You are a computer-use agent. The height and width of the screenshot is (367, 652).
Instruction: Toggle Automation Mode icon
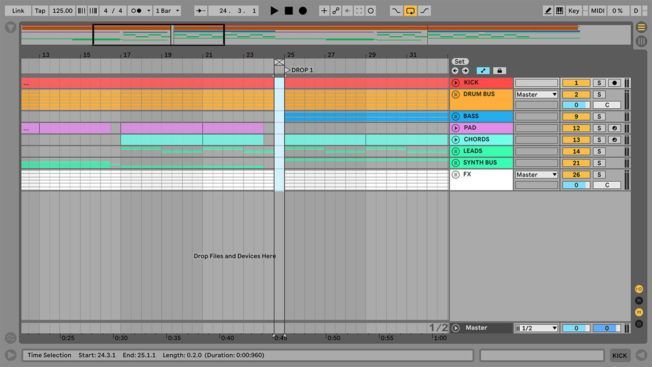pyautogui.click(x=483, y=71)
